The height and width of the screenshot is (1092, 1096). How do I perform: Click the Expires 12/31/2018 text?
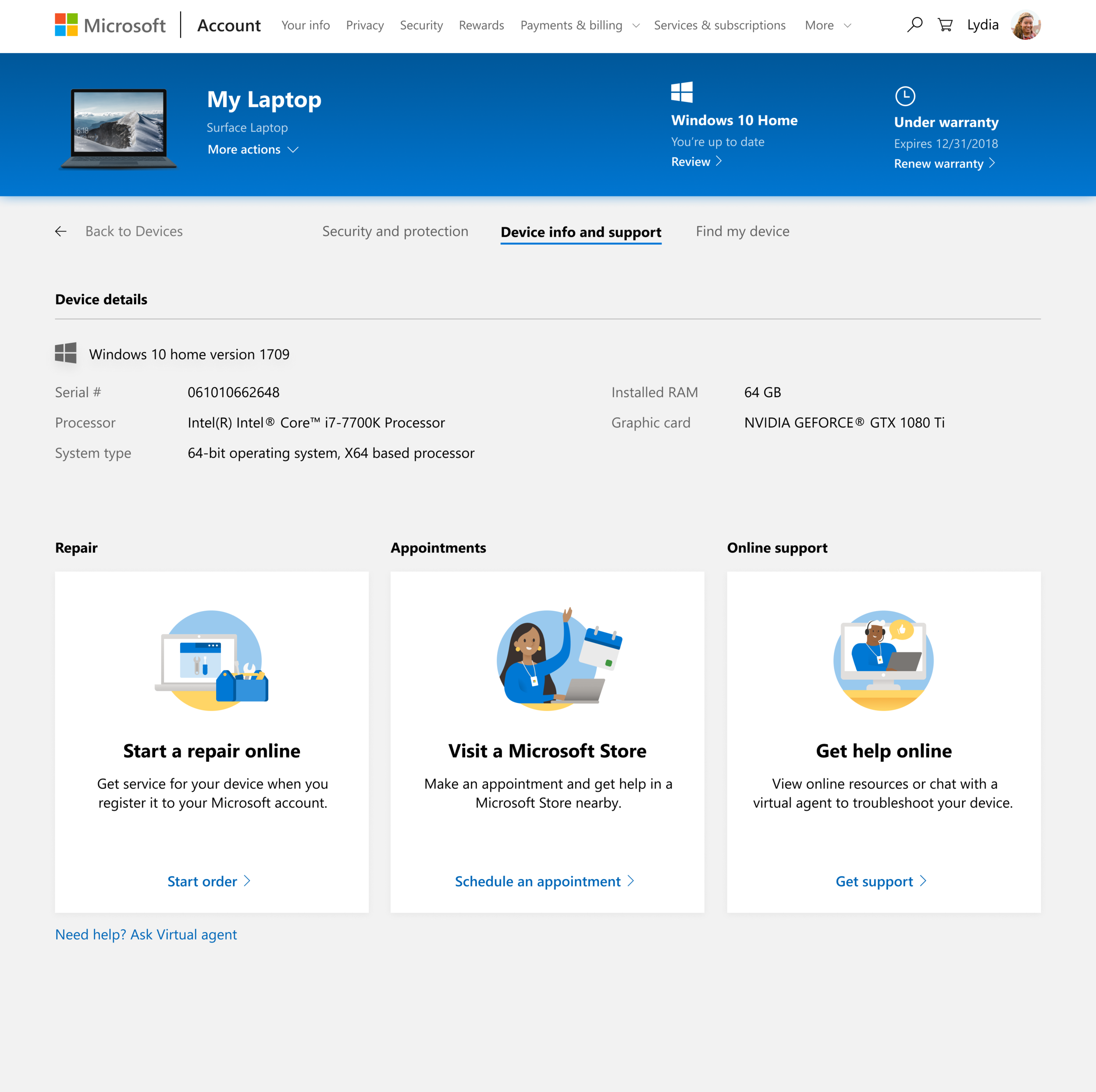coord(946,143)
